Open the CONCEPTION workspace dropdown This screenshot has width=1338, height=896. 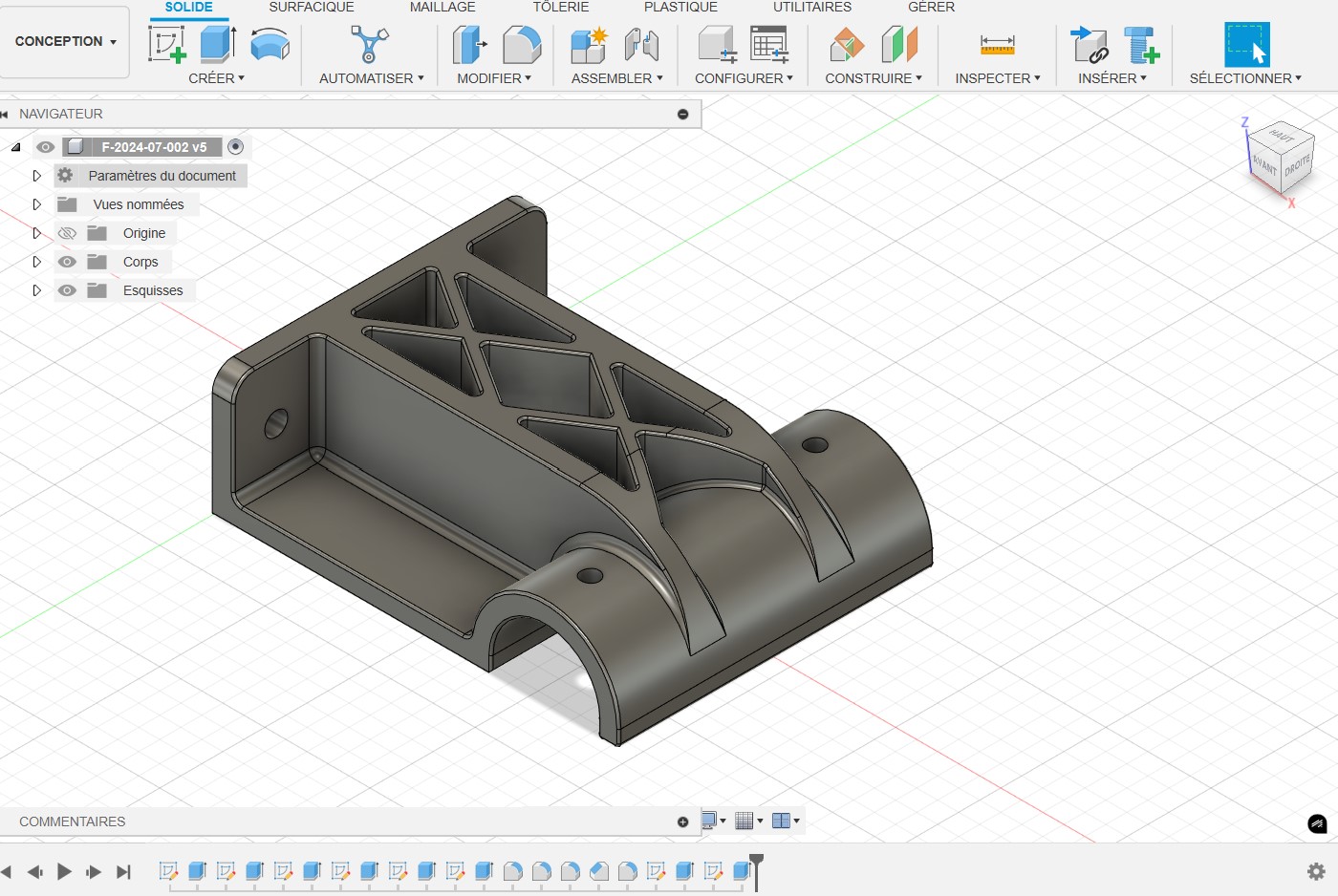tap(65, 41)
